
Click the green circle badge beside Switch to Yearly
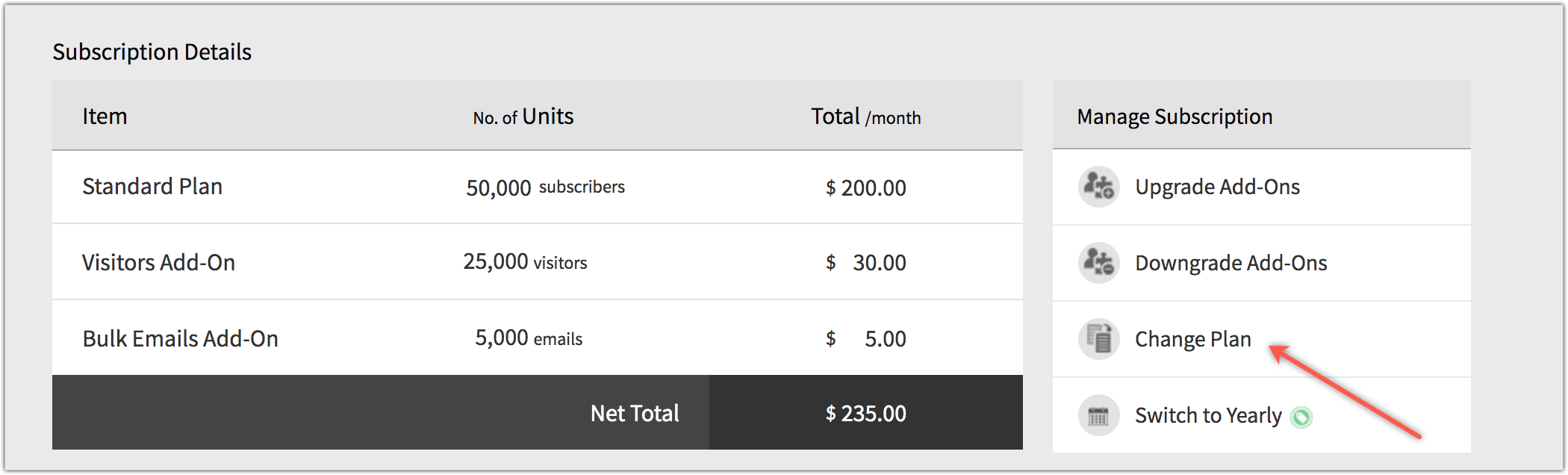[x=1301, y=417]
